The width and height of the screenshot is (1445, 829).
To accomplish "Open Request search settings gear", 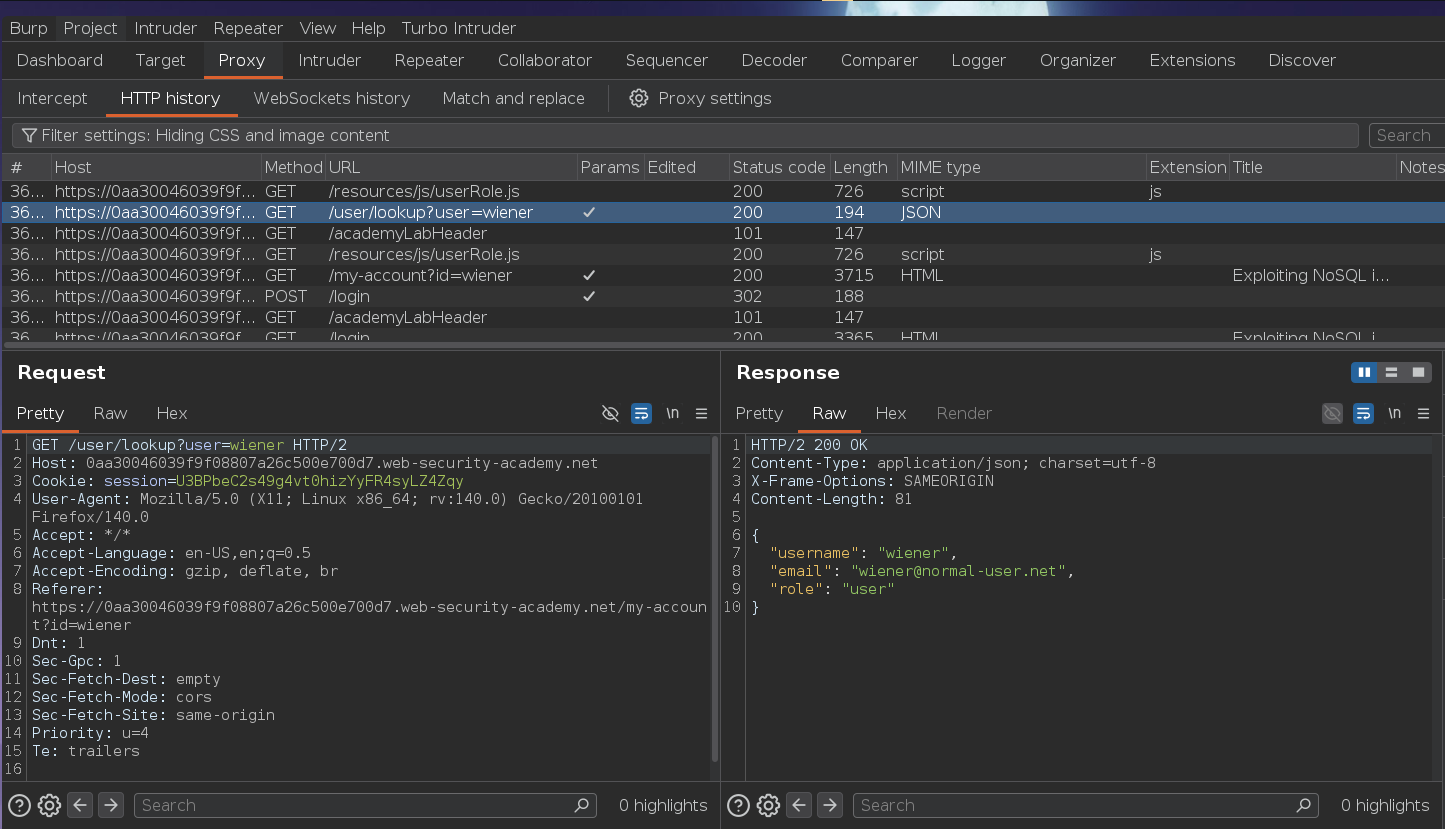I will coord(49,805).
